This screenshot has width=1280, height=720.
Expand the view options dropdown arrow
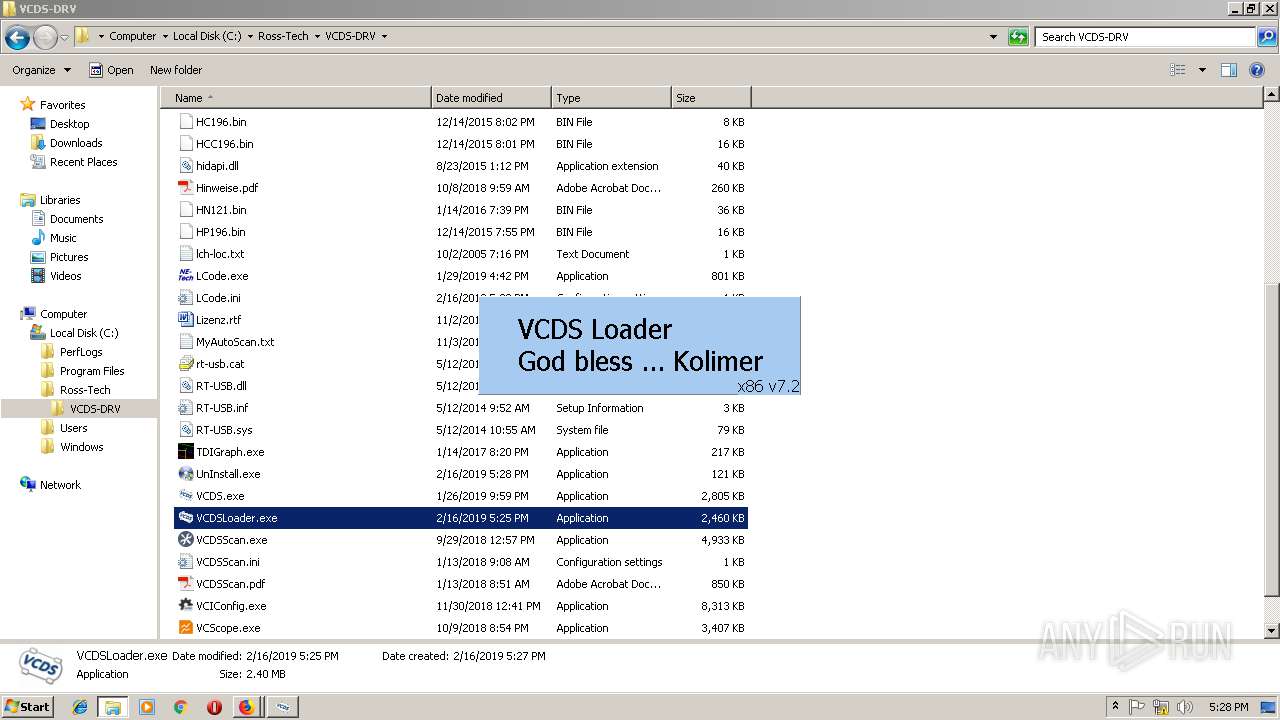coord(1202,70)
